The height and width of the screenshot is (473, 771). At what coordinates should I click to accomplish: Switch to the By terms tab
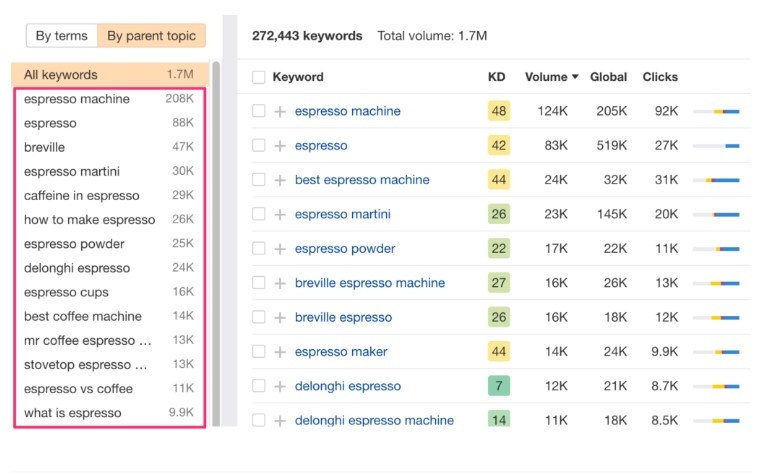click(61, 36)
